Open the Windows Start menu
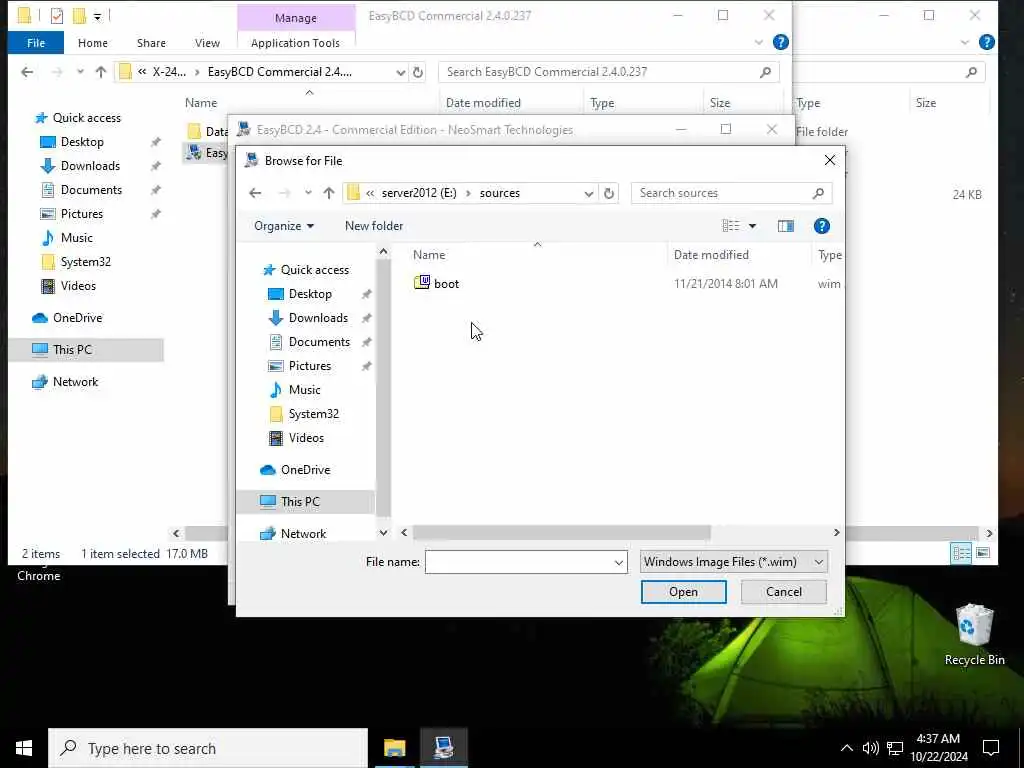 [24, 748]
